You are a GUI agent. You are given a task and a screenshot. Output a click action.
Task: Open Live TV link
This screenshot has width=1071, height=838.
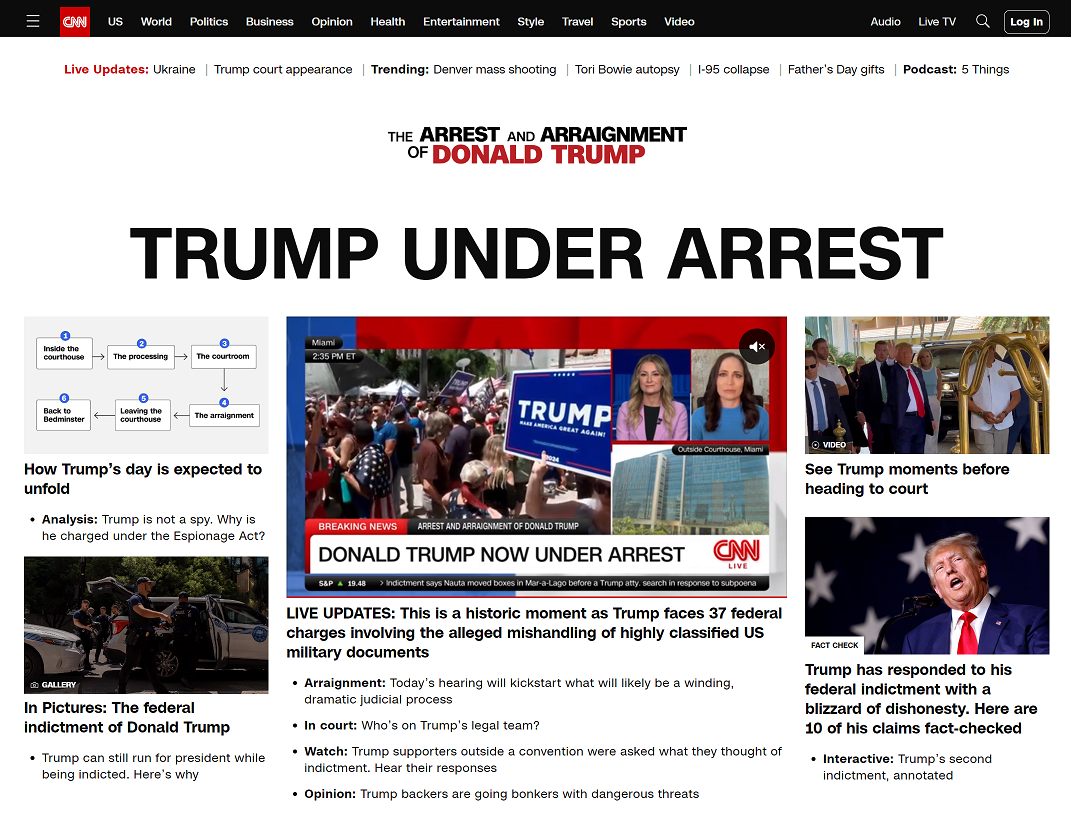point(937,21)
